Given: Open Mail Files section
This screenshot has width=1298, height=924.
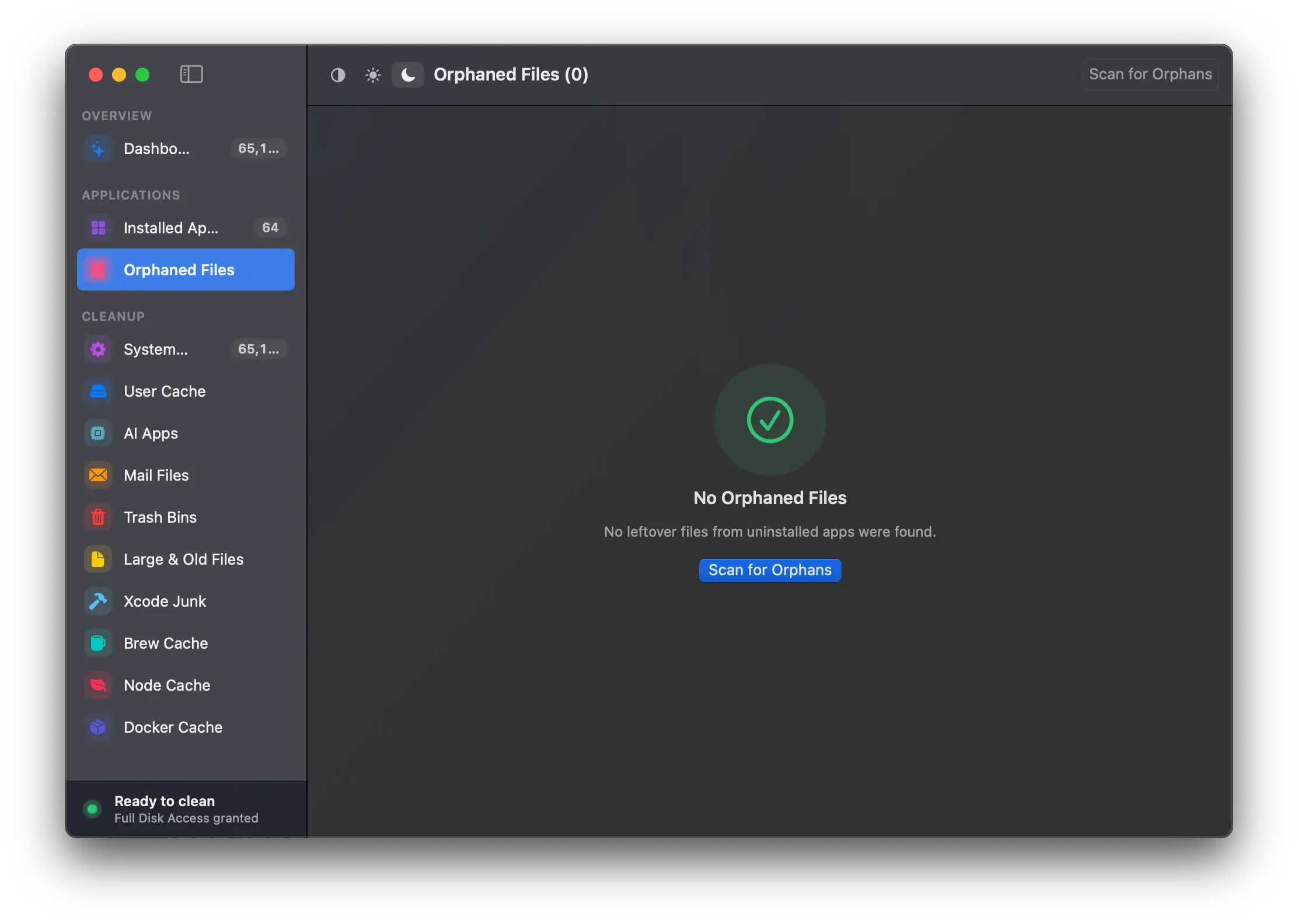Looking at the screenshot, I should [186, 475].
